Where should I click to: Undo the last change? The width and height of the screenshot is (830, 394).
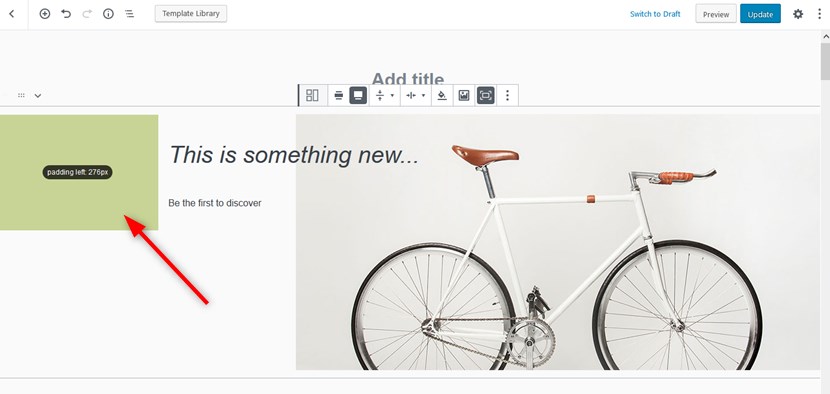click(66, 14)
